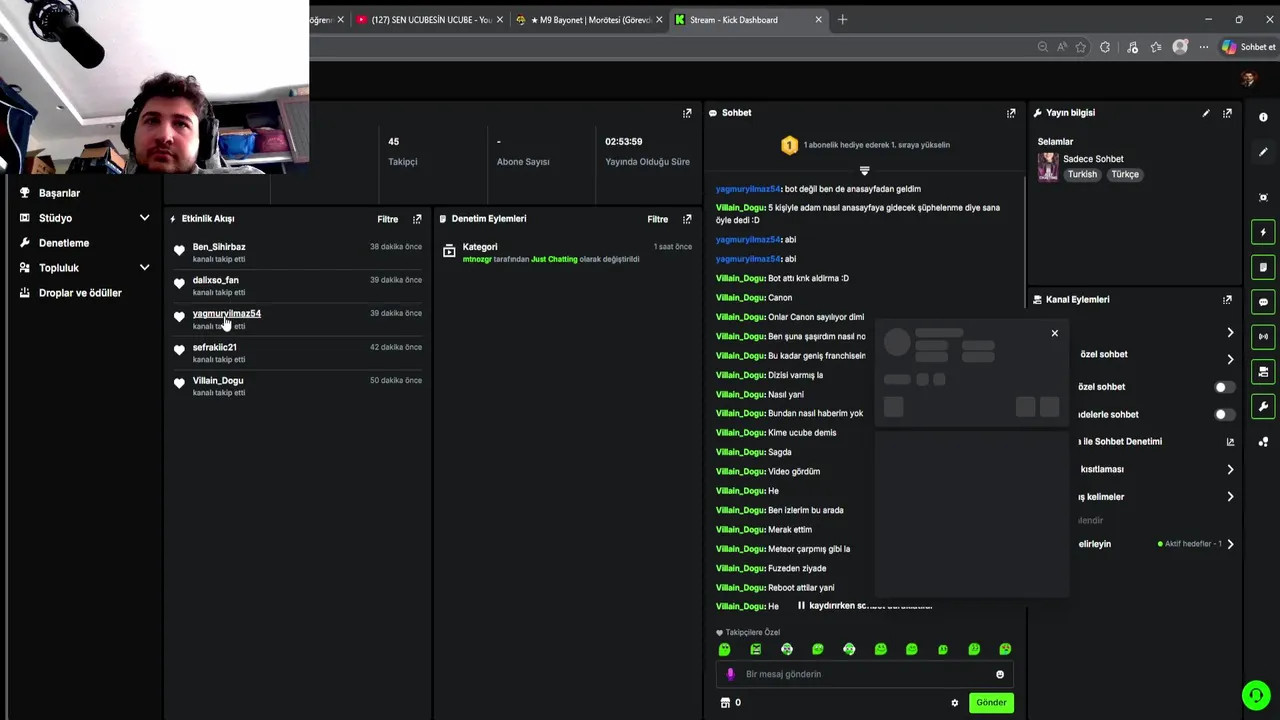Open the emoji picker in chat input
The width and height of the screenshot is (1280, 720).
(x=1000, y=674)
